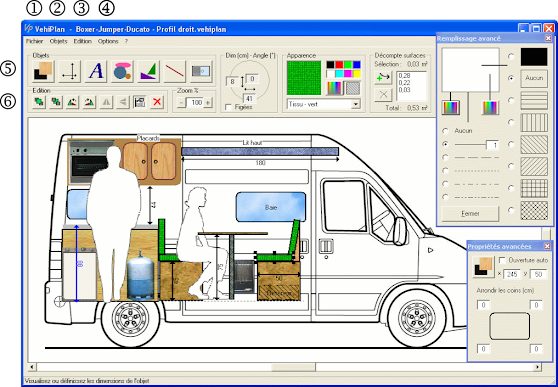Toggle the Figées checkbox
558x387 pixels.
coord(229,107)
